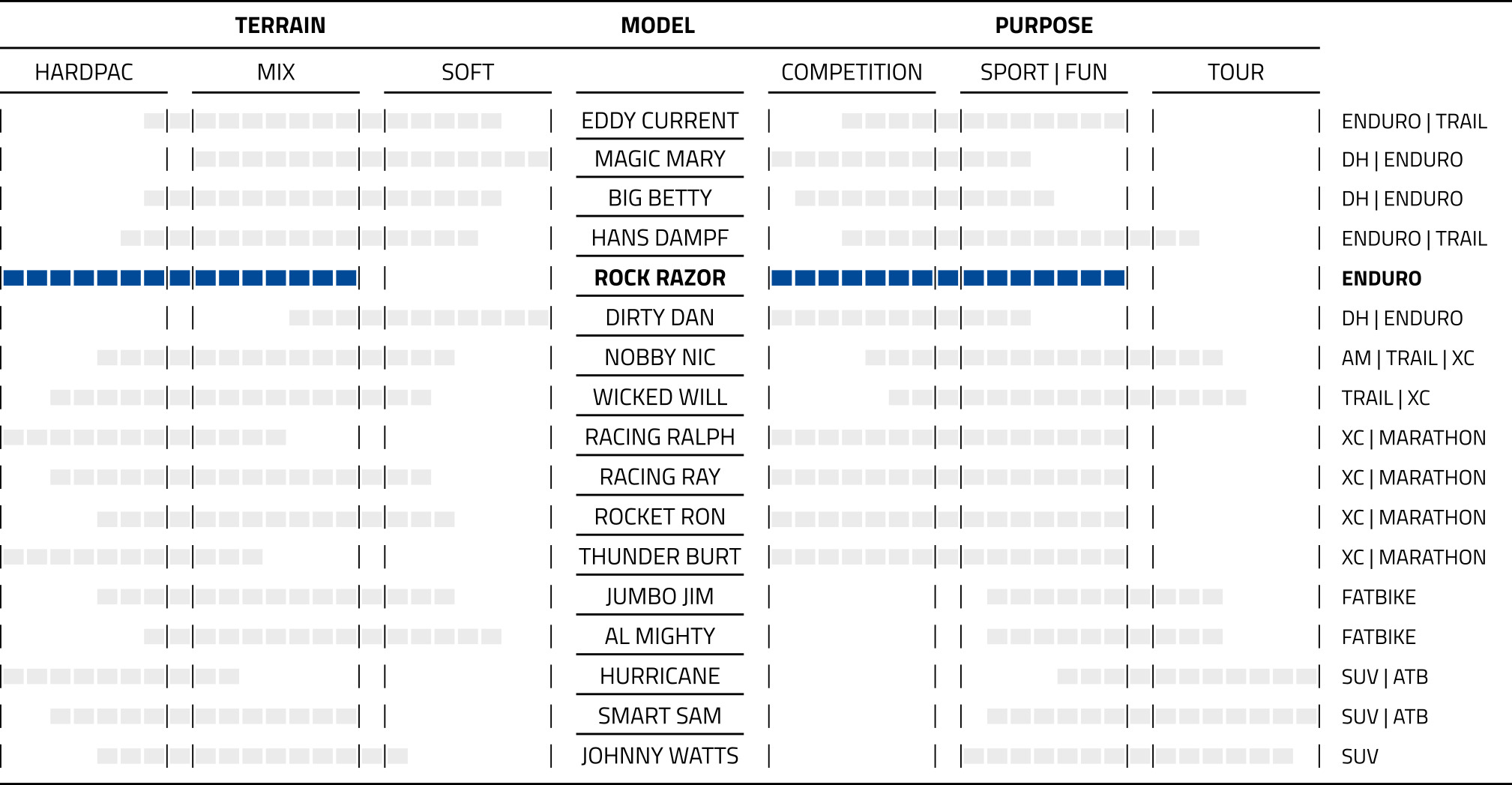Image resolution: width=1512 pixels, height=785 pixels.
Task: Select the MIX terrain column header
Action: point(276,72)
